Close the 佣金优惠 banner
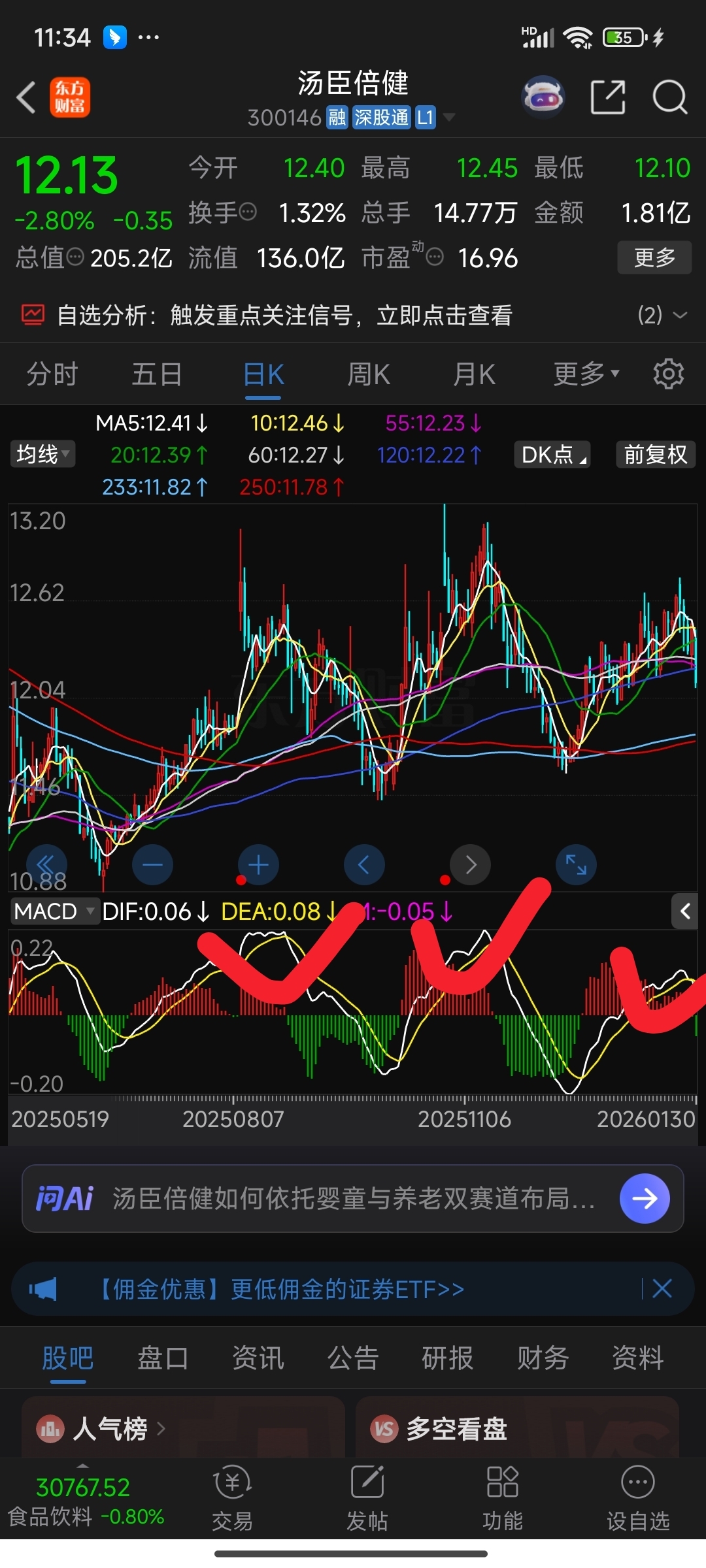 [662, 1289]
